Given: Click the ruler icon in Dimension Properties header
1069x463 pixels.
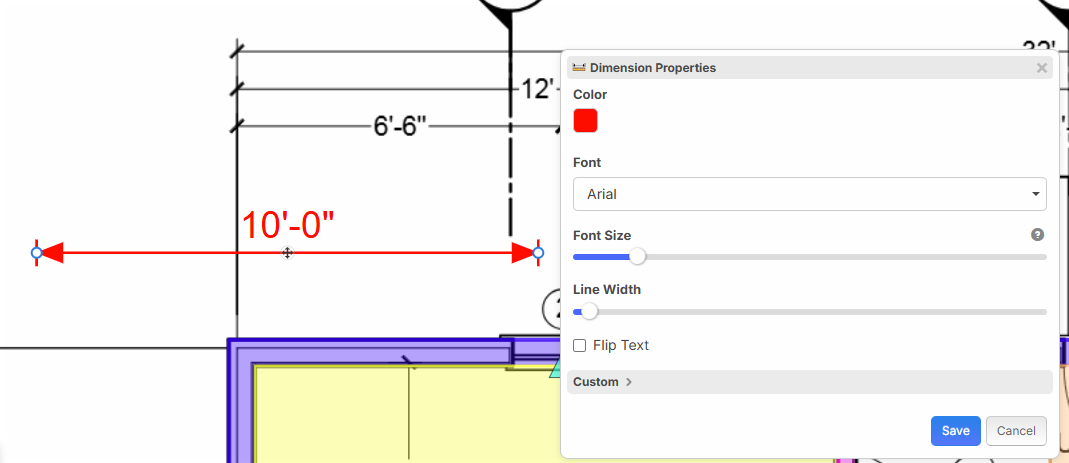Looking at the screenshot, I should pyautogui.click(x=579, y=68).
